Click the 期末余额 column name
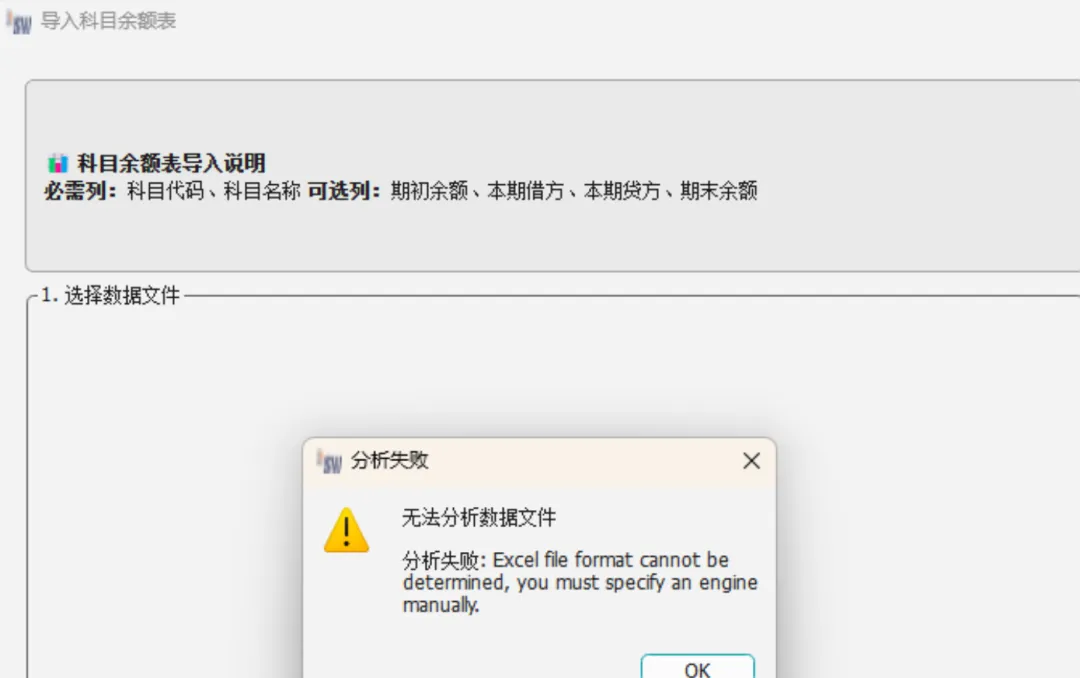This screenshot has width=1080, height=678. click(719, 191)
